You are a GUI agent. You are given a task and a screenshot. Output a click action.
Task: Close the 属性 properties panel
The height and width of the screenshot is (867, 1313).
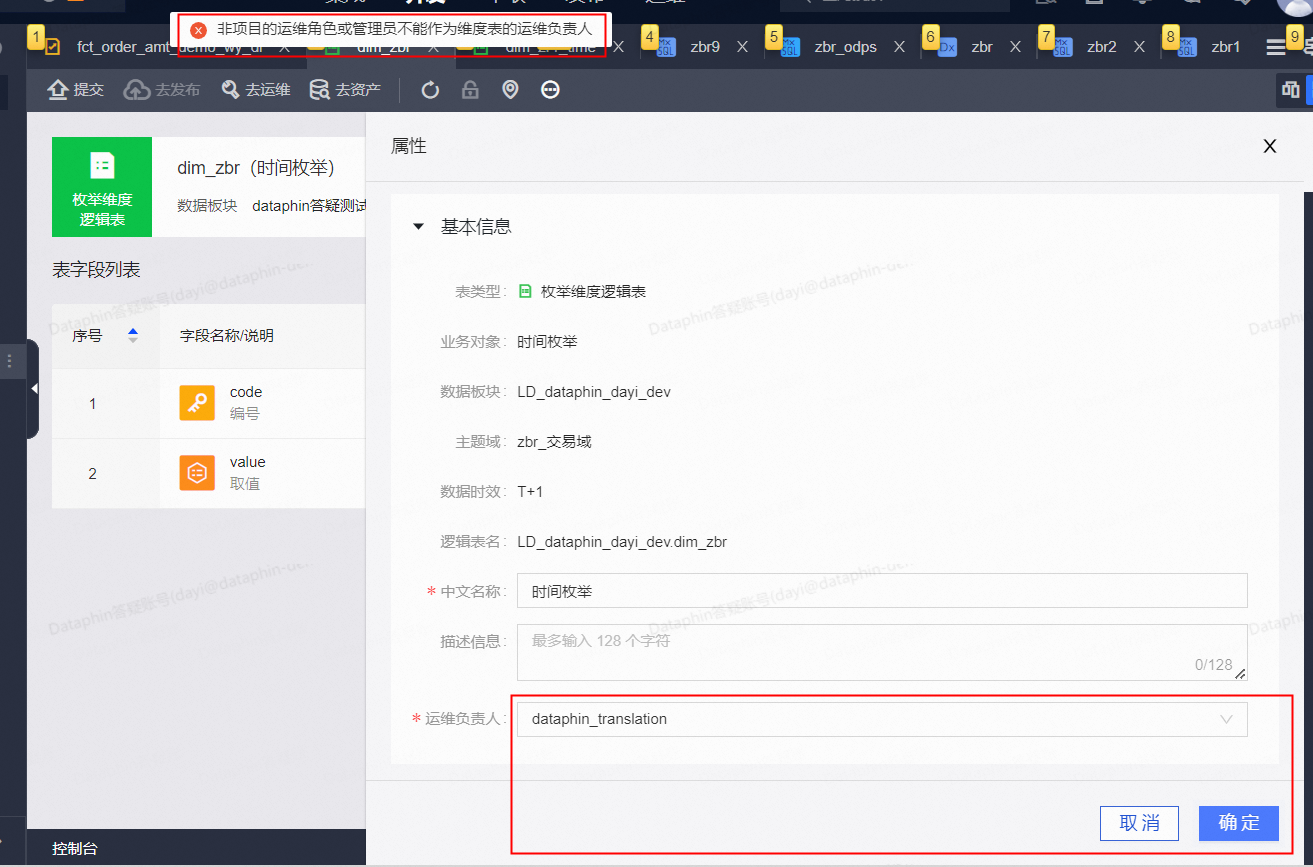[1269, 146]
